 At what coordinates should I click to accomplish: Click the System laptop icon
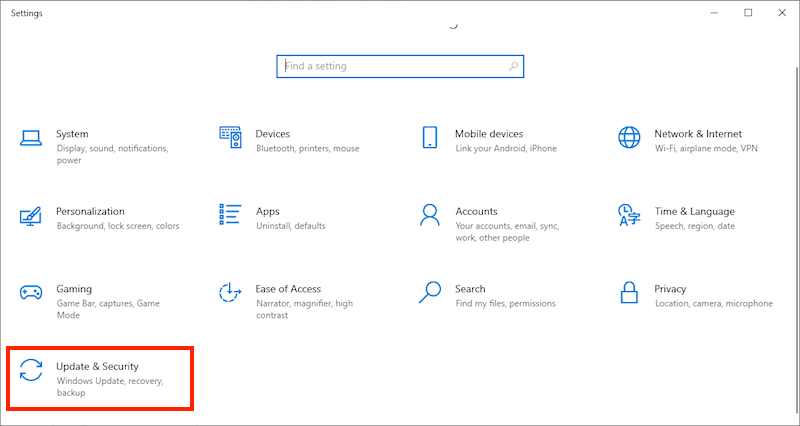31,137
